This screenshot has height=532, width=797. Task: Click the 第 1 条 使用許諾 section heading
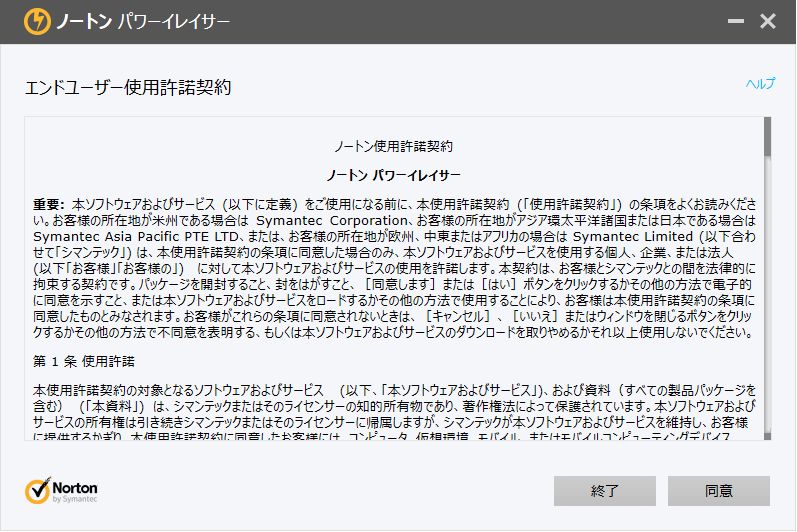click(x=84, y=362)
